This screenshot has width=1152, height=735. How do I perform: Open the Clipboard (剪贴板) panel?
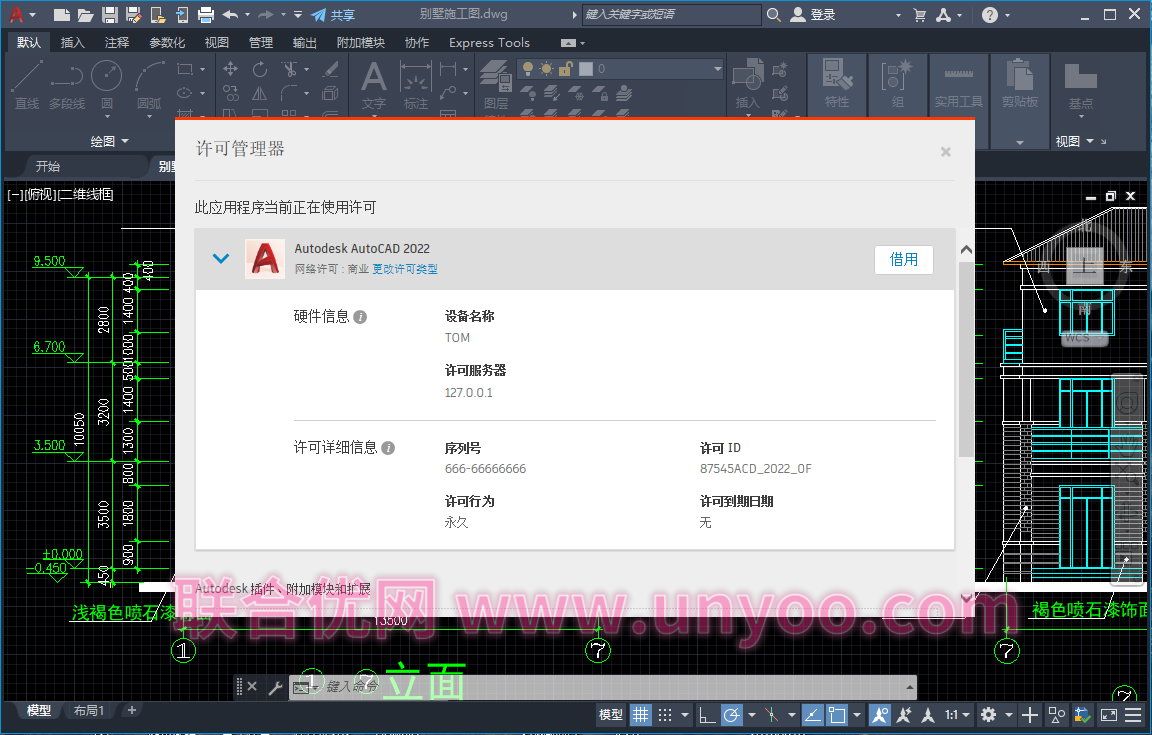click(1020, 85)
